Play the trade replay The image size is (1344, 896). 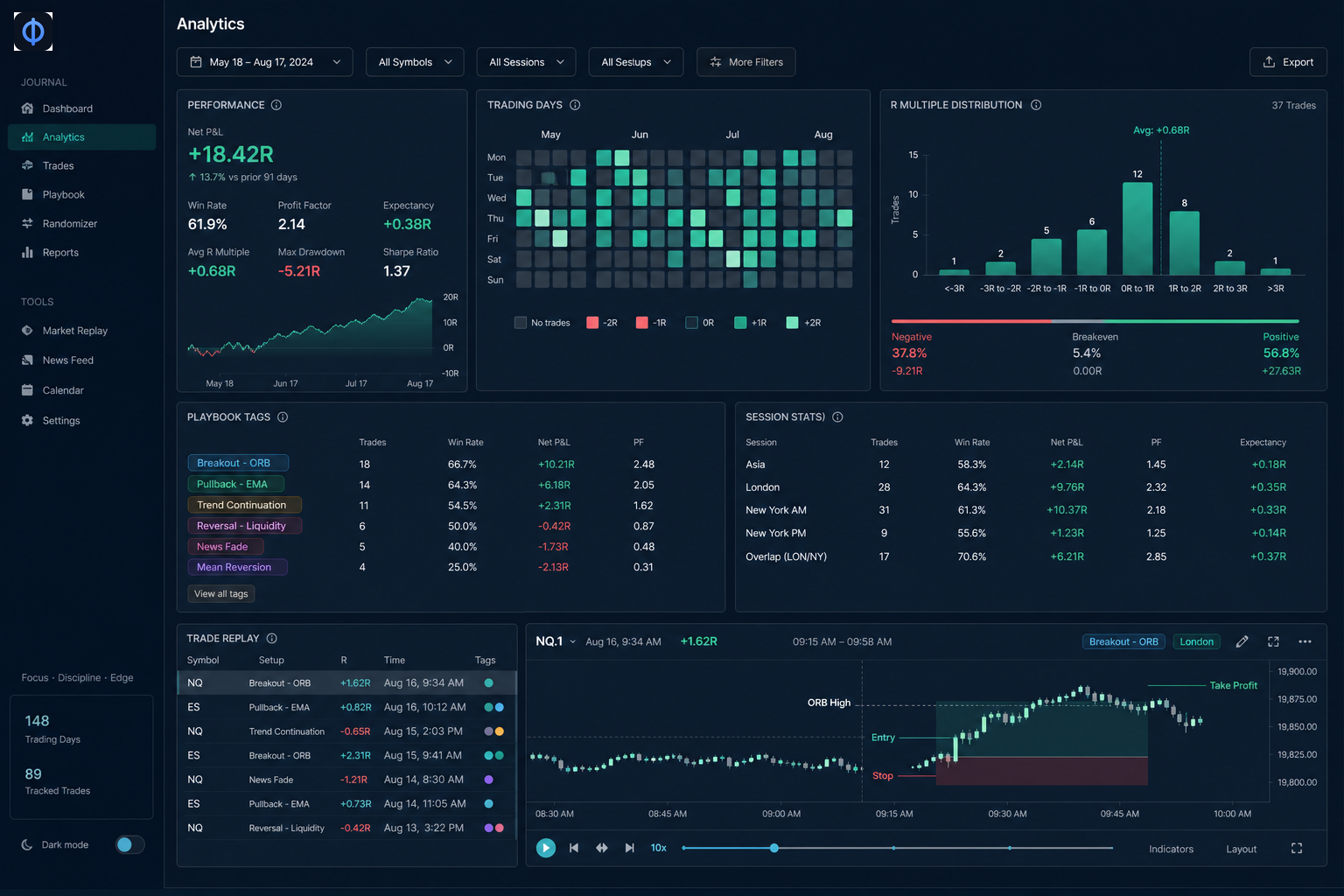(546, 848)
